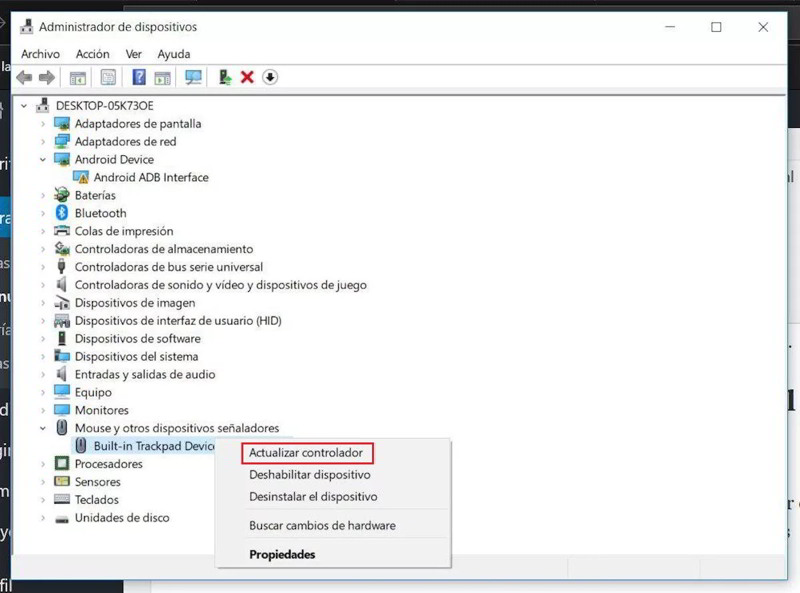The height and width of the screenshot is (593, 800).
Task: Select the DESKTOP-05K73OE root node
Action: pos(104,105)
